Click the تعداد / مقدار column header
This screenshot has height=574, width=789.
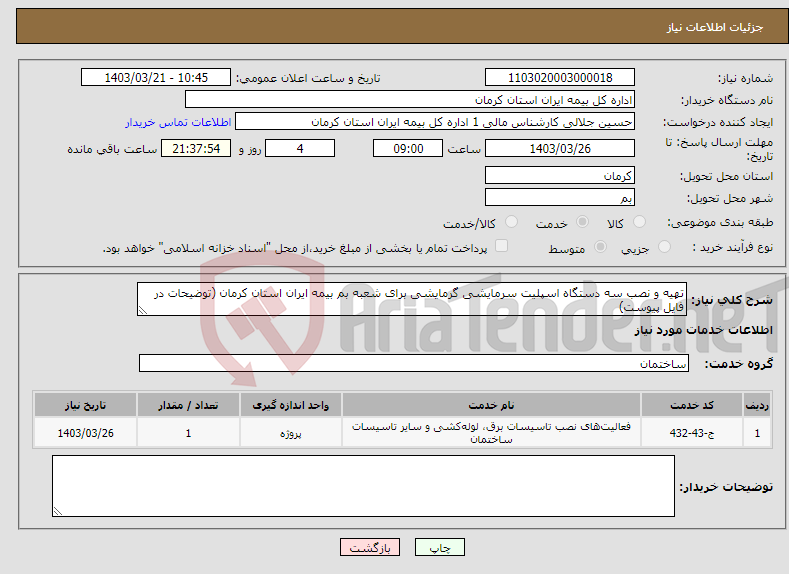(188, 405)
